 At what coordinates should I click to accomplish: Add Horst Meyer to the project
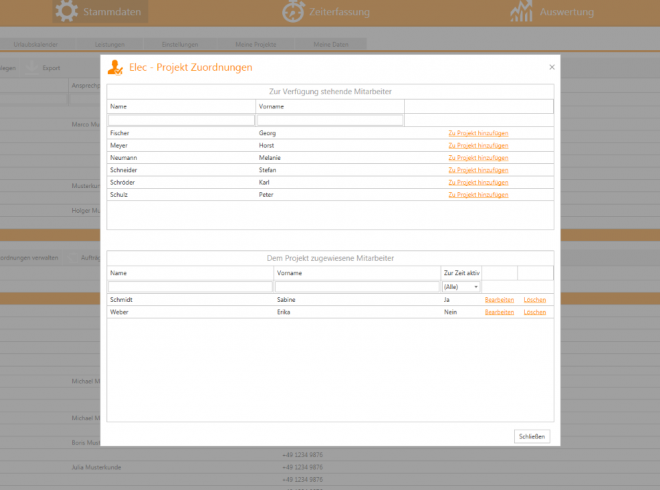tap(478, 145)
